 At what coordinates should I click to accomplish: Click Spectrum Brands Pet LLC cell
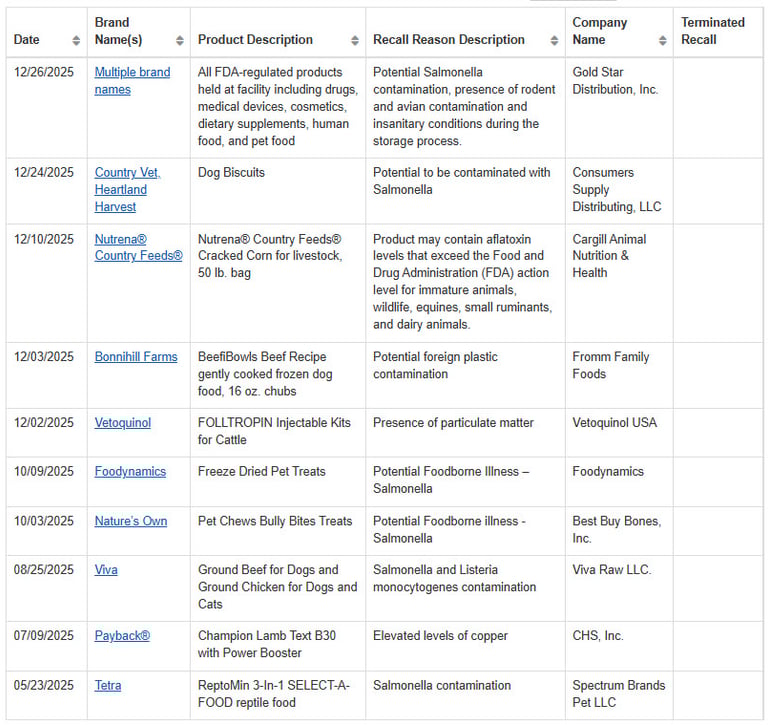point(619,694)
